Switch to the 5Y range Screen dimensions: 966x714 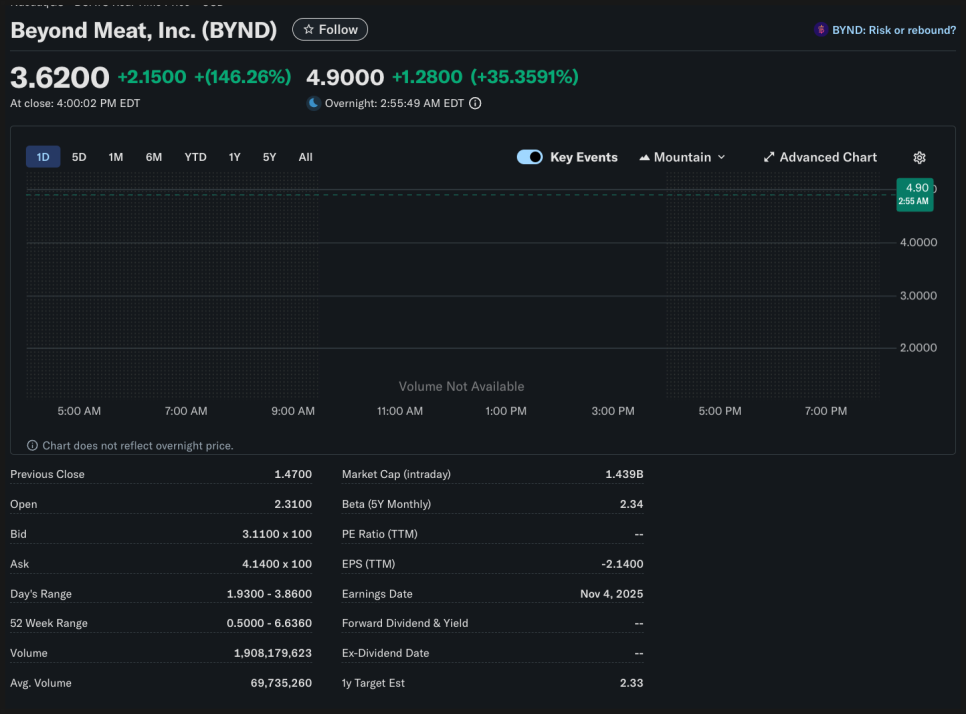(269, 157)
